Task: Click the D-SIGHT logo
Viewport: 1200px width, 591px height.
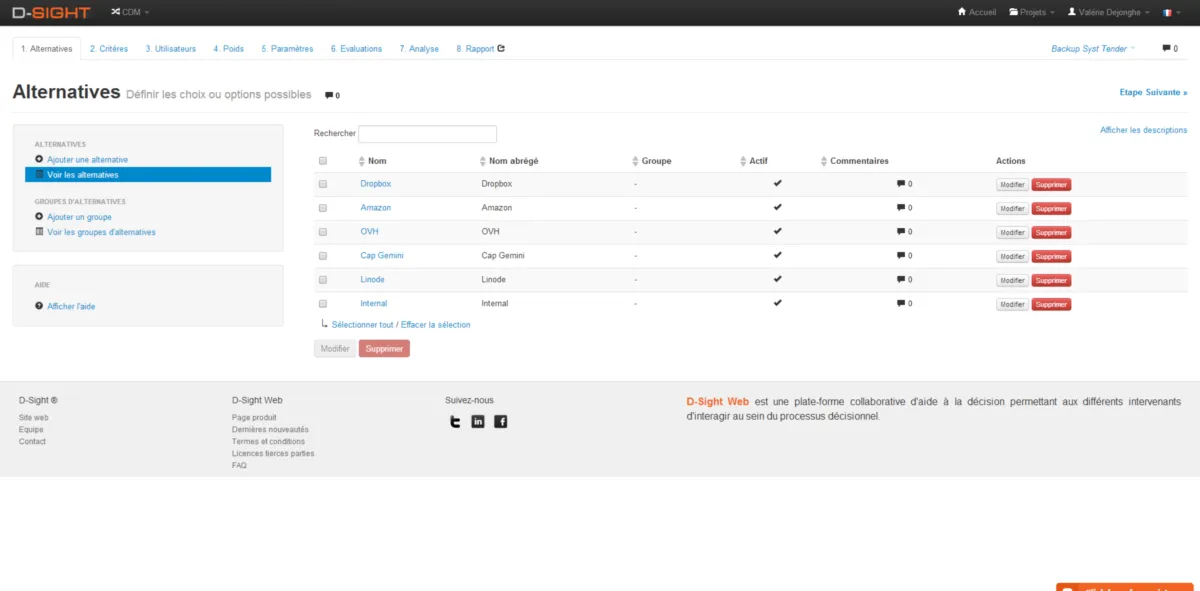Action: click(51, 12)
